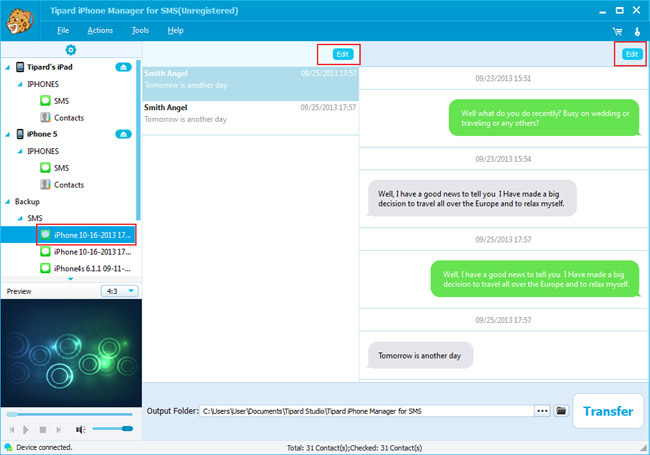The height and width of the screenshot is (455, 650).
Task: Skip to next track in preview
Action: pos(58,430)
